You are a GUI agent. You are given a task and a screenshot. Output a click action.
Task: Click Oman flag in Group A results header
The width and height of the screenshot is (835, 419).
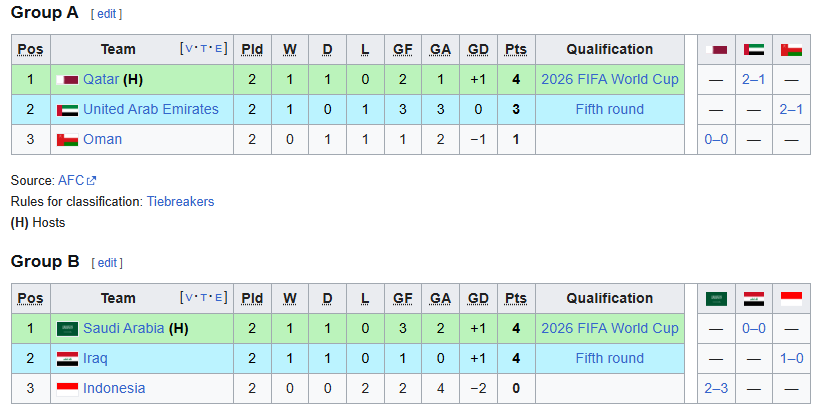coord(791,49)
